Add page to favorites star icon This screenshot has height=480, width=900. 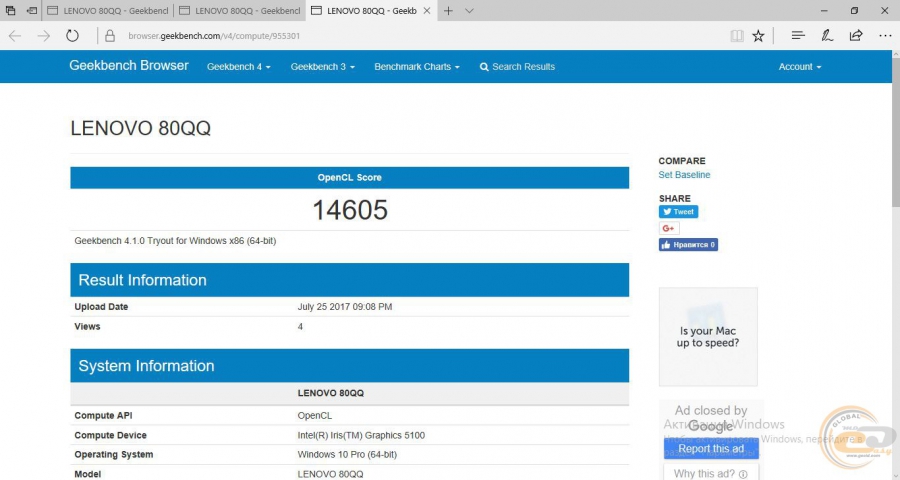758,36
